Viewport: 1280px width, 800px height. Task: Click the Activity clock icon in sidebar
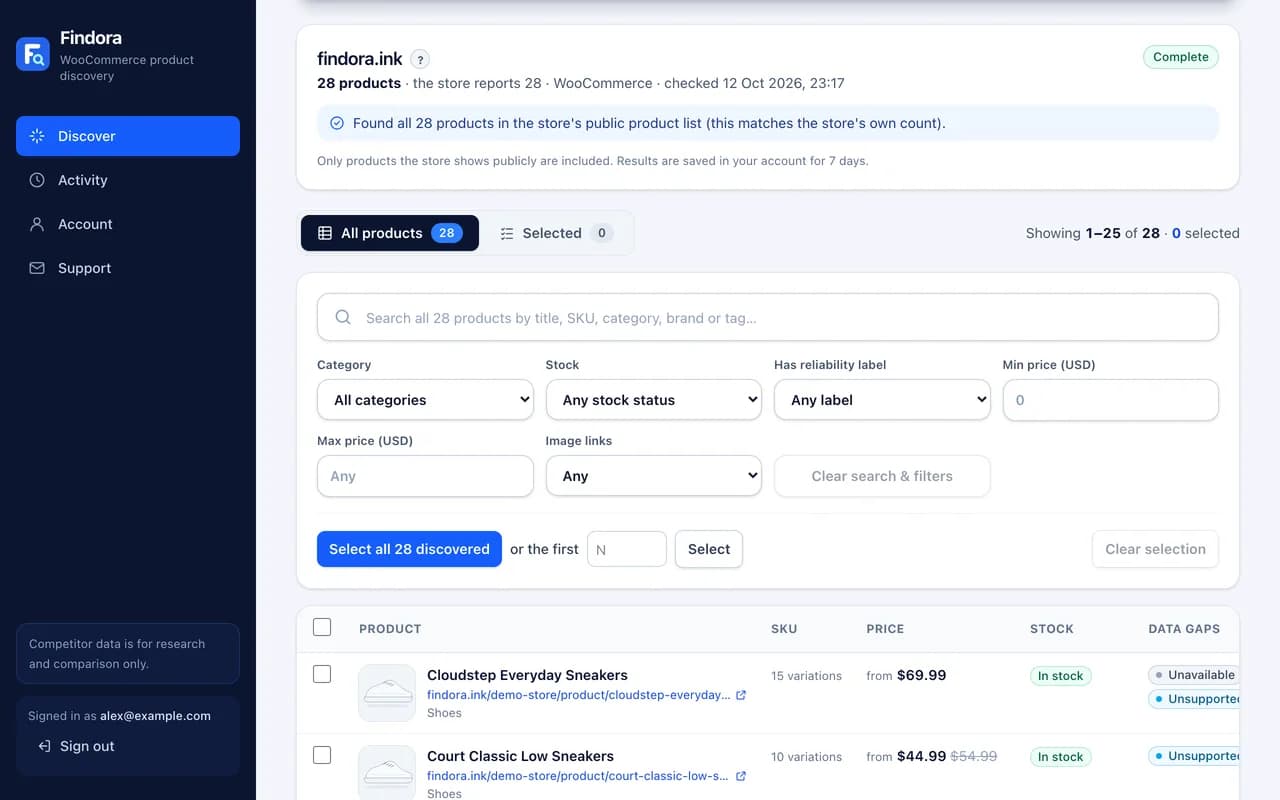[x=37, y=180]
